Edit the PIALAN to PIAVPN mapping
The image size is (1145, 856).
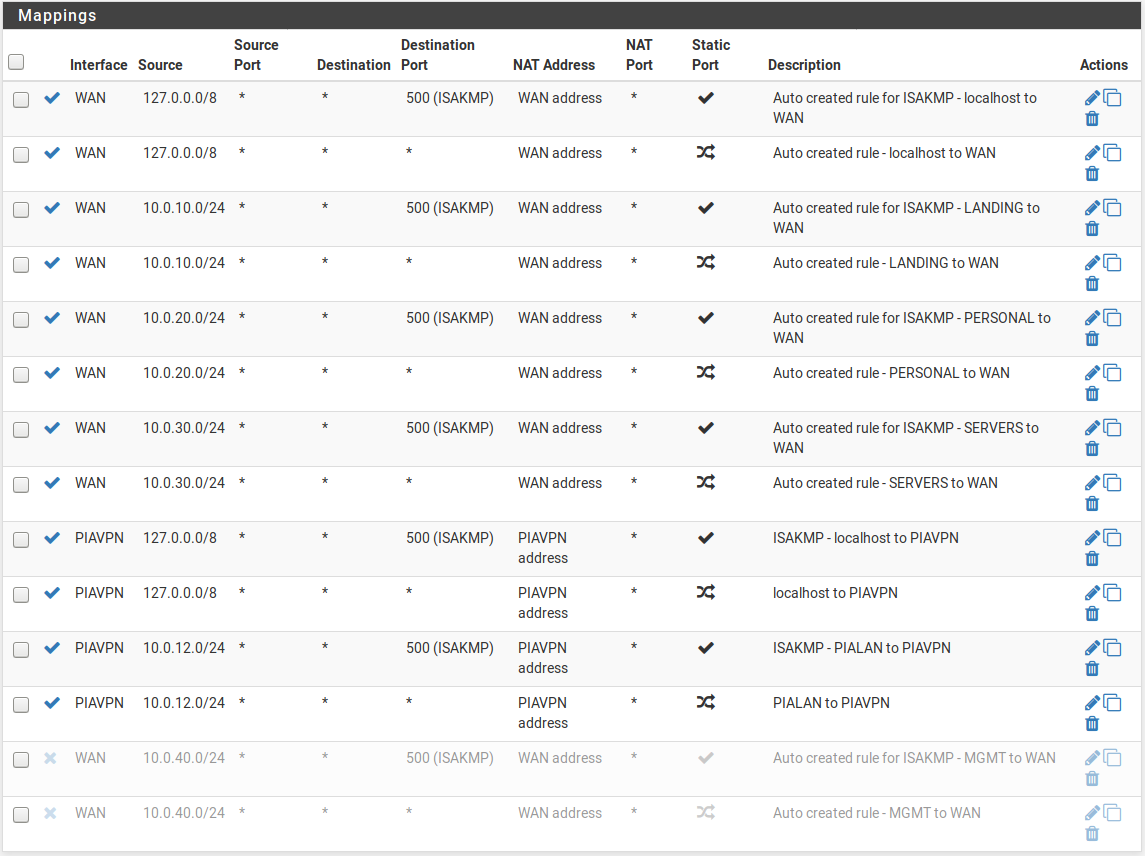click(1092, 703)
